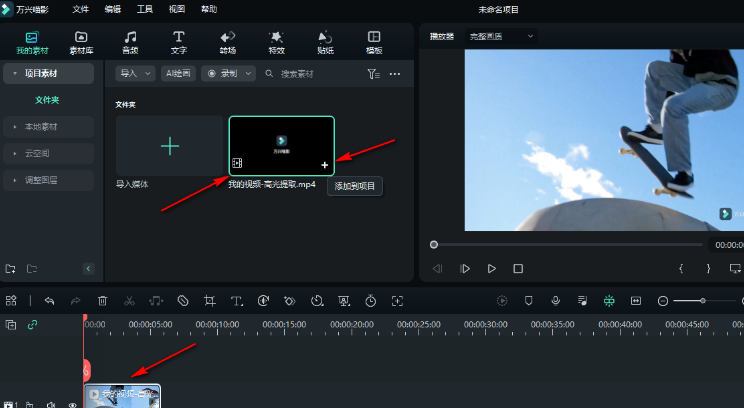Collapse the 项目素材 section
Image resolution: width=744 pixels, height=408 pixels.
[x=48, y=74]
